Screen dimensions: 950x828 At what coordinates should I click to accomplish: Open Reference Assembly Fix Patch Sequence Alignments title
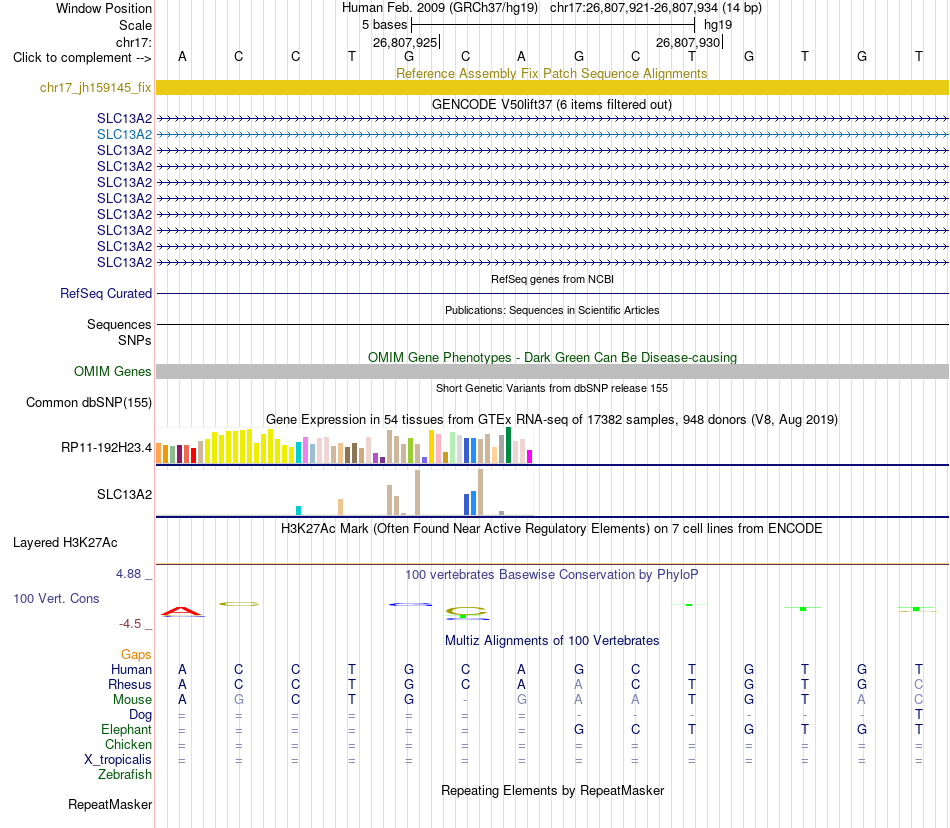[x=551, y=73]
